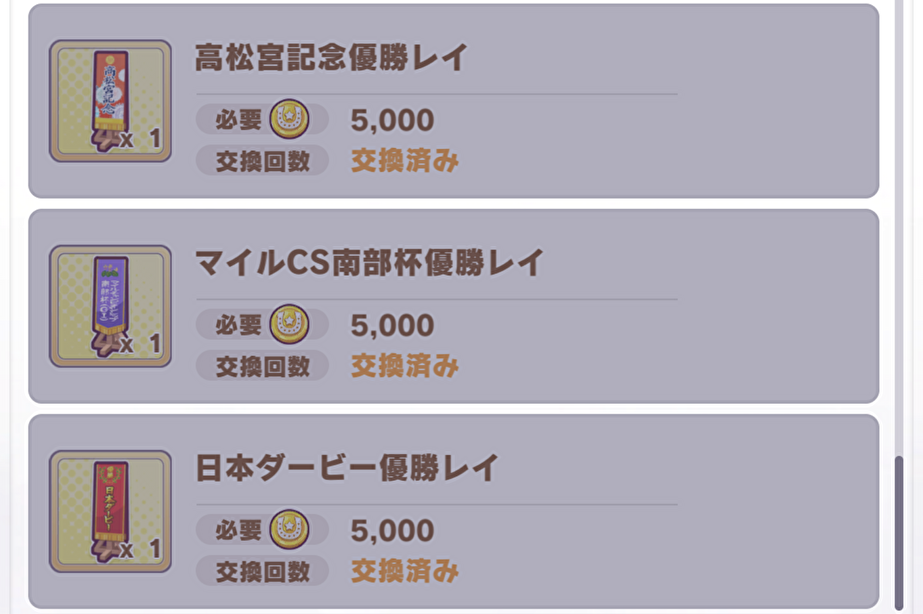Image resolution: width=923 pixels, height=614 pixels.
Task: Click 交換済み status for マイルCS南部杯優勝レイ
Action: [404, 366]
